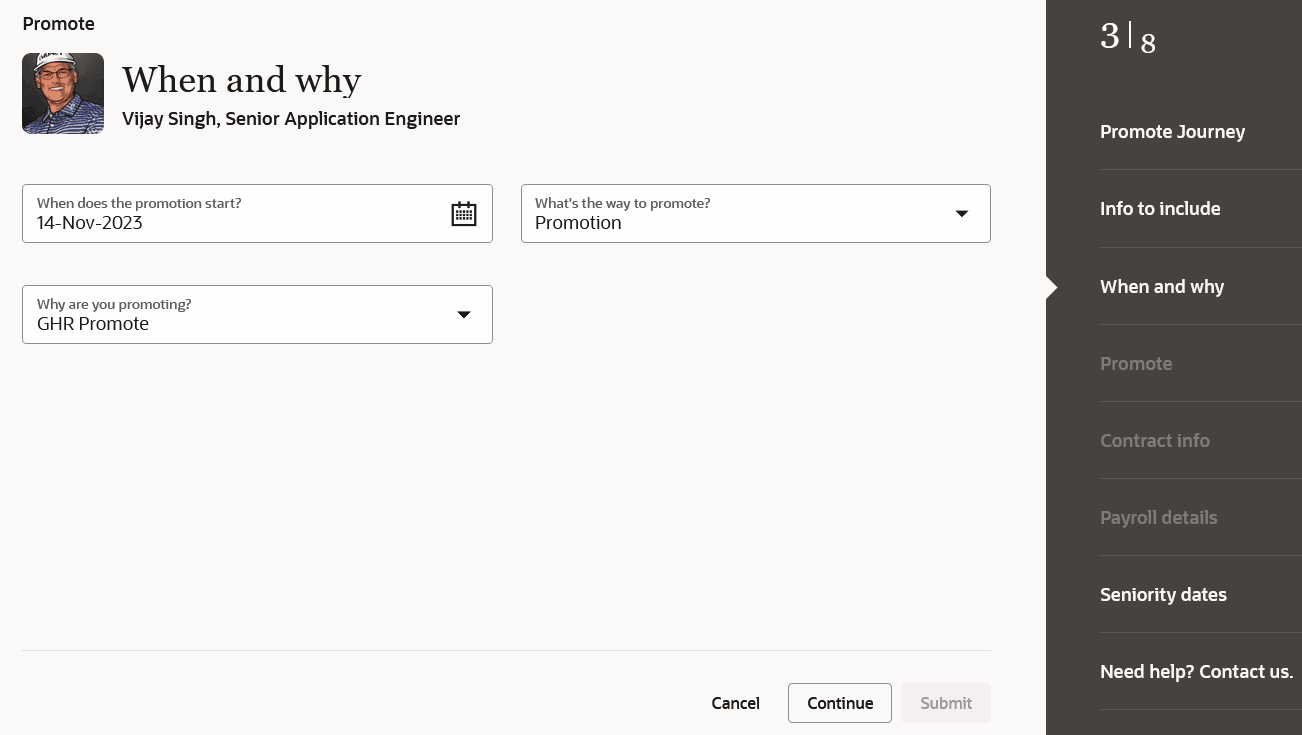Screen dimensions: 1302x735
Task: Open the calendar date picker icon
Action: click(463, 213)
